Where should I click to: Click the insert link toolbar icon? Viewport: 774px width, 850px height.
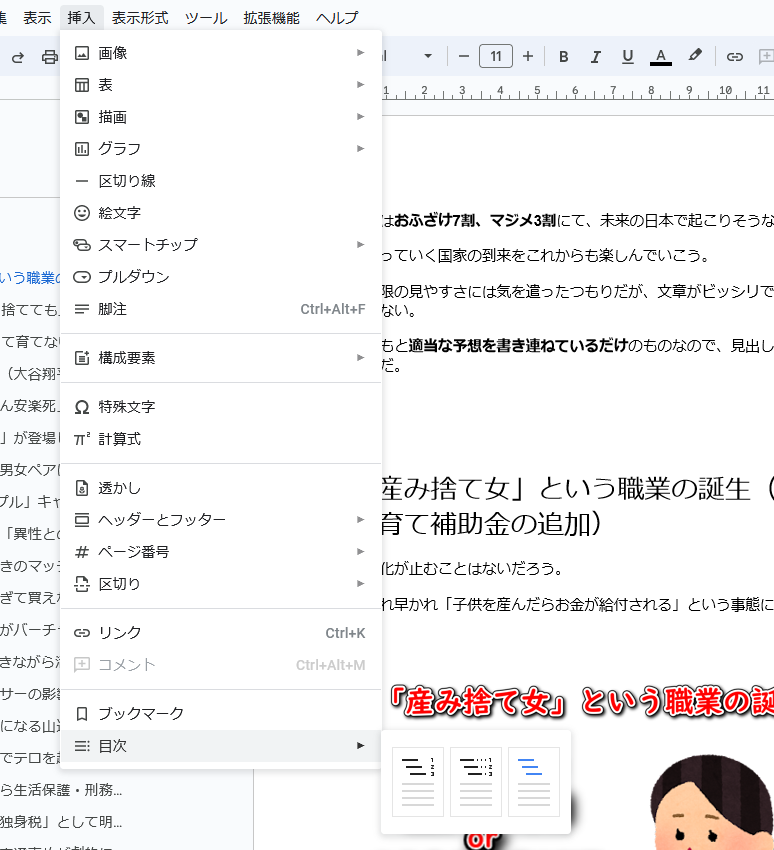click(735, 56)
